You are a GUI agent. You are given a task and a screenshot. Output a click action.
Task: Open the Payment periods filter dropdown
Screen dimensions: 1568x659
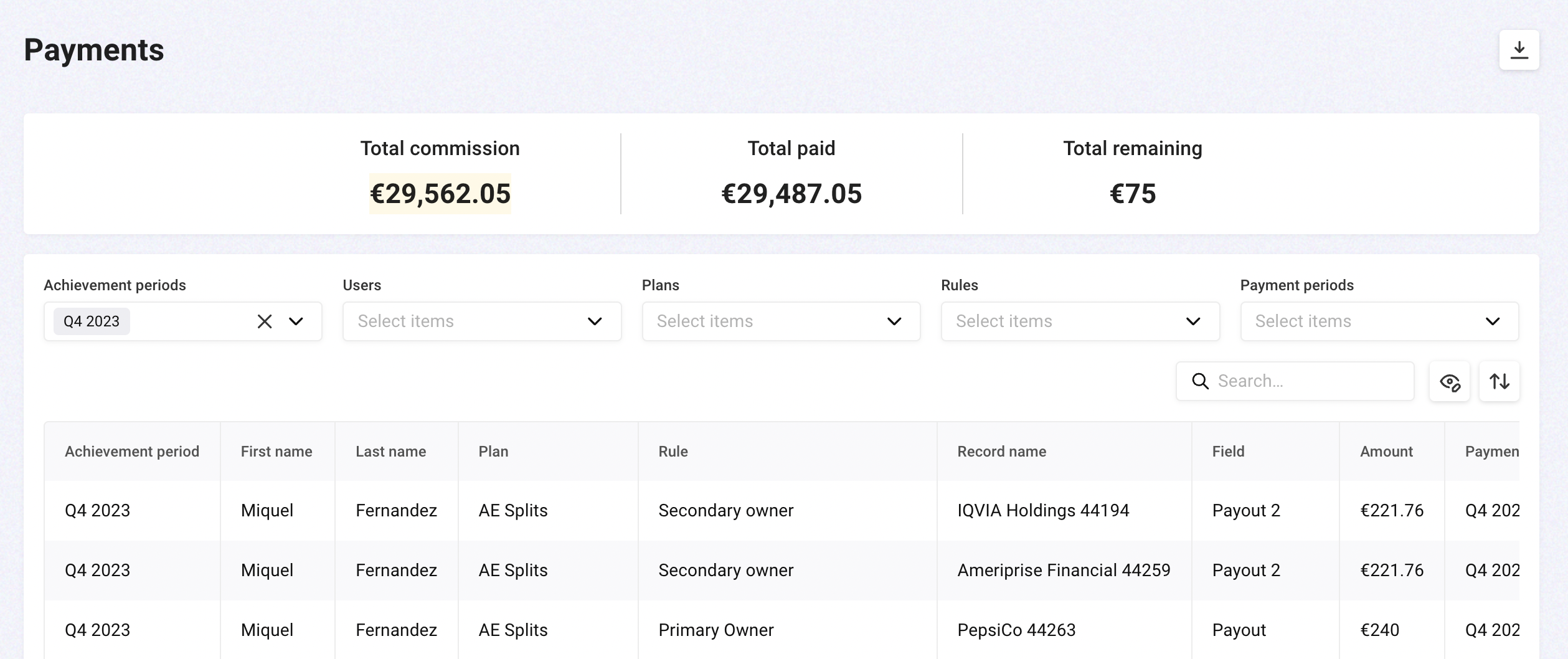1379,321
